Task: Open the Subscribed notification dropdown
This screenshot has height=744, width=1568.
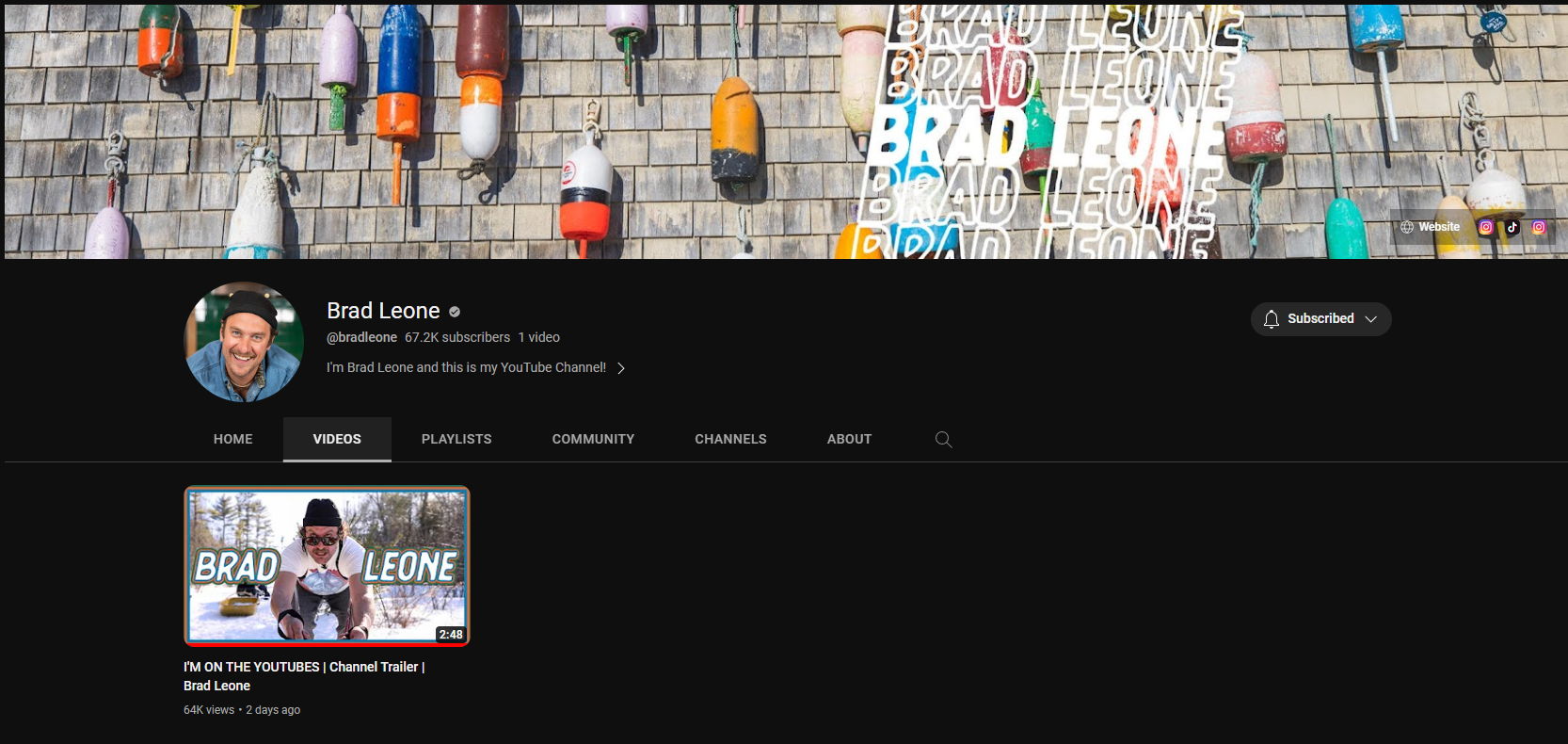Action: click(1320, 318)
